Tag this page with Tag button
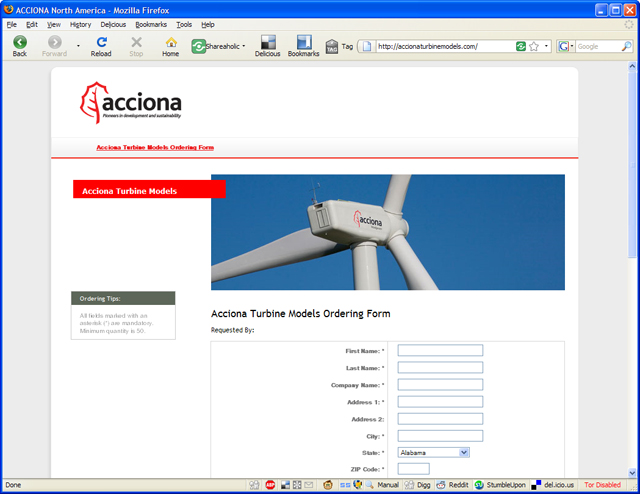The image size is (640, 494). pos(339,47)
